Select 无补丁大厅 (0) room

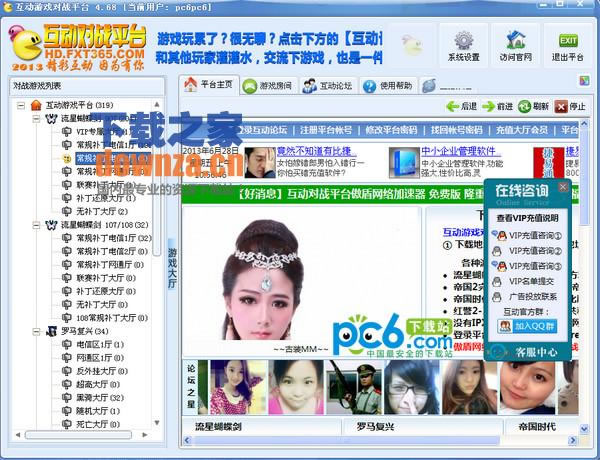click(102, 305)
